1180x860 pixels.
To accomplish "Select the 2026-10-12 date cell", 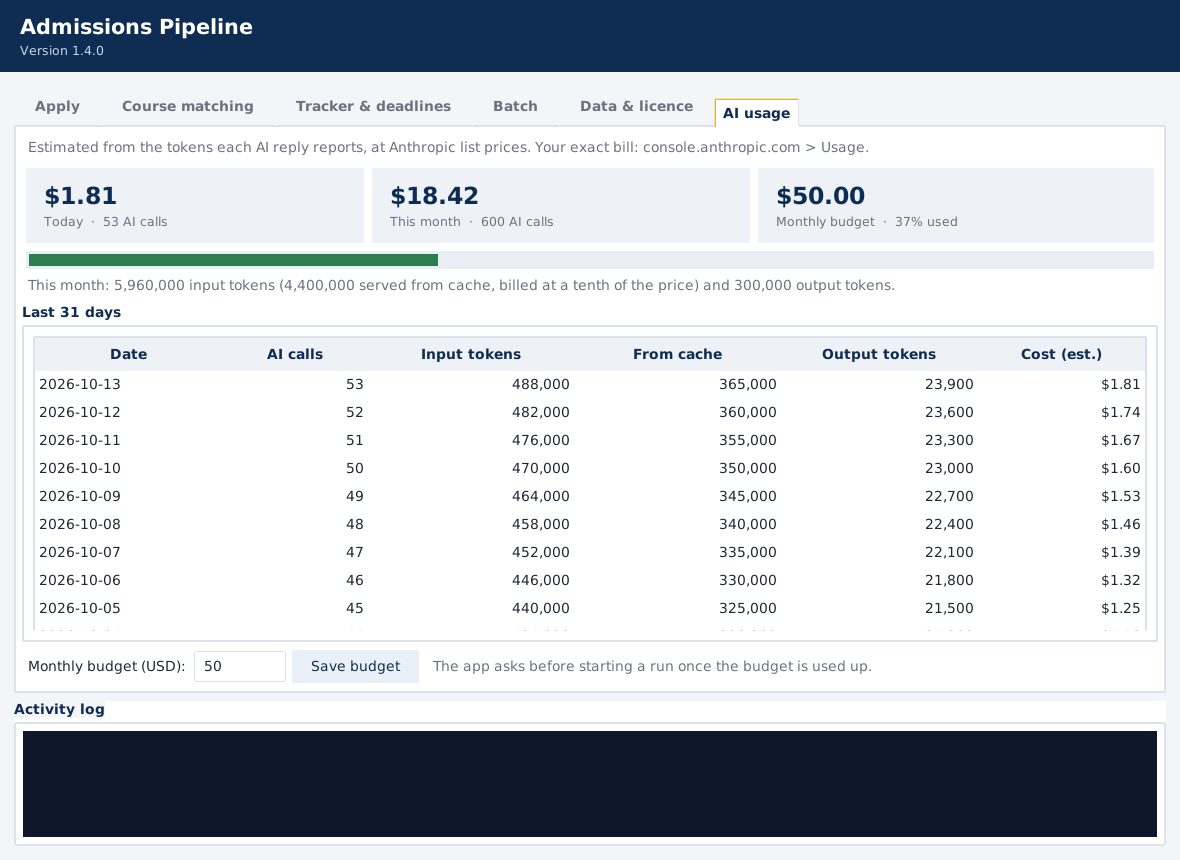I will [80, 412].
